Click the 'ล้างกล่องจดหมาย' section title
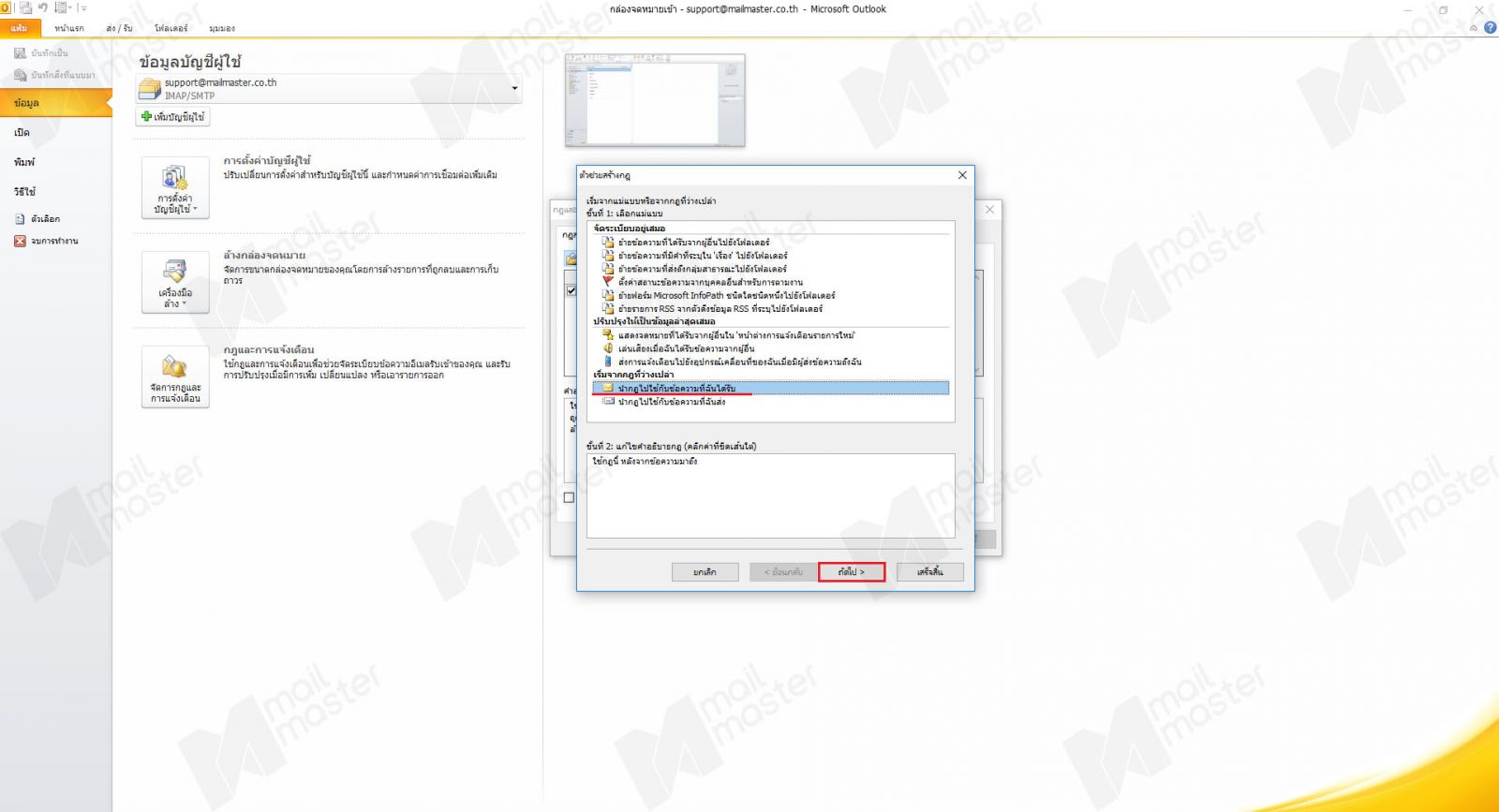The image size is (1499, 812). coord(264,255)
